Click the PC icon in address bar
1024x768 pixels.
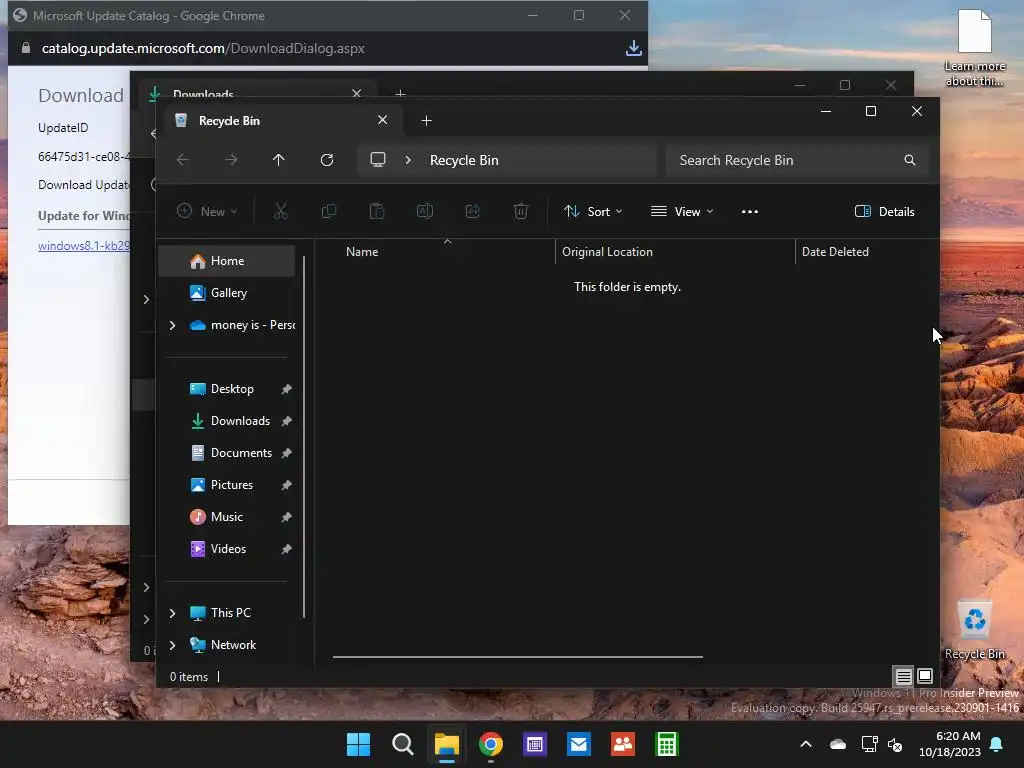[x=377, y=160]
